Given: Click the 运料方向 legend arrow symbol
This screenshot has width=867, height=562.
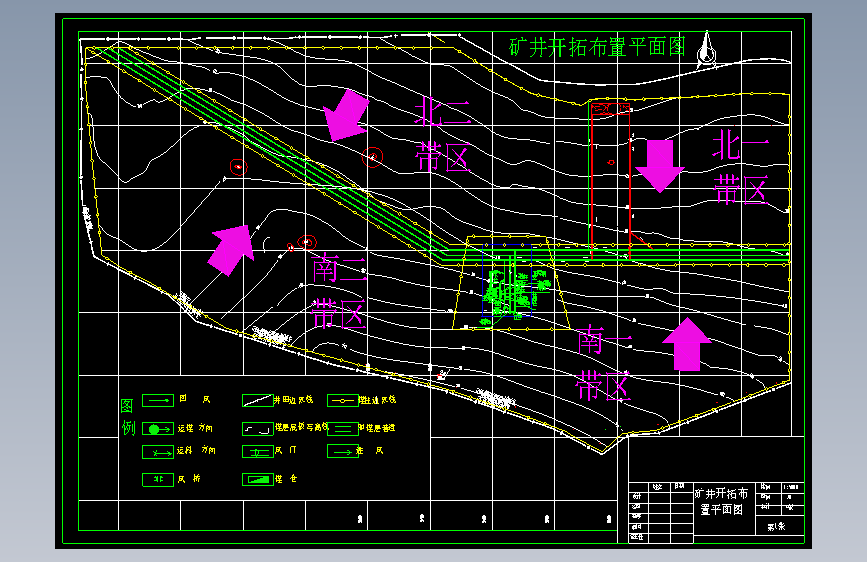Looking at the screenshot, I should tap(158, 452).
